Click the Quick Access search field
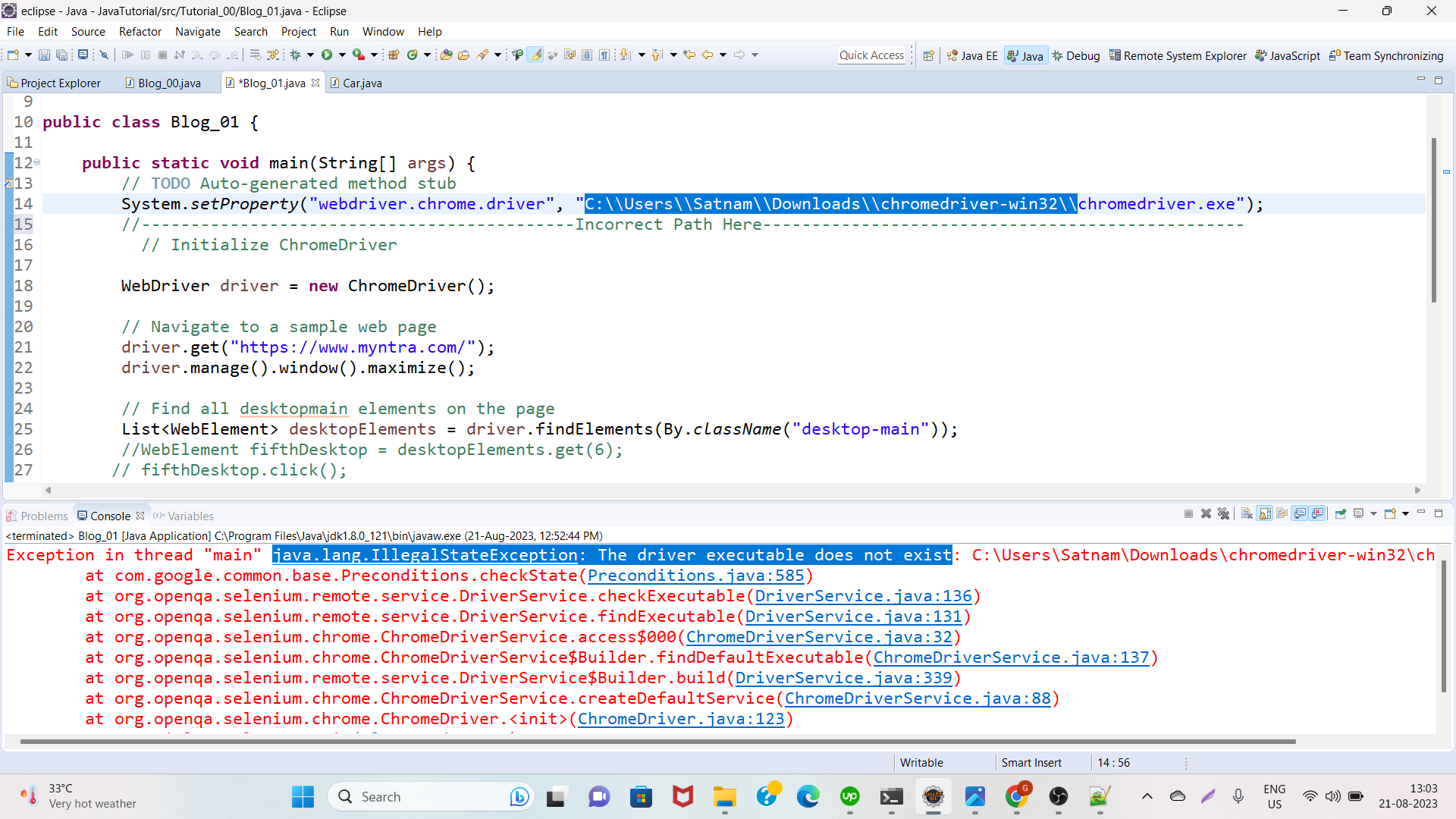This screenshot has height=819, width=1456. click(871, 55)
